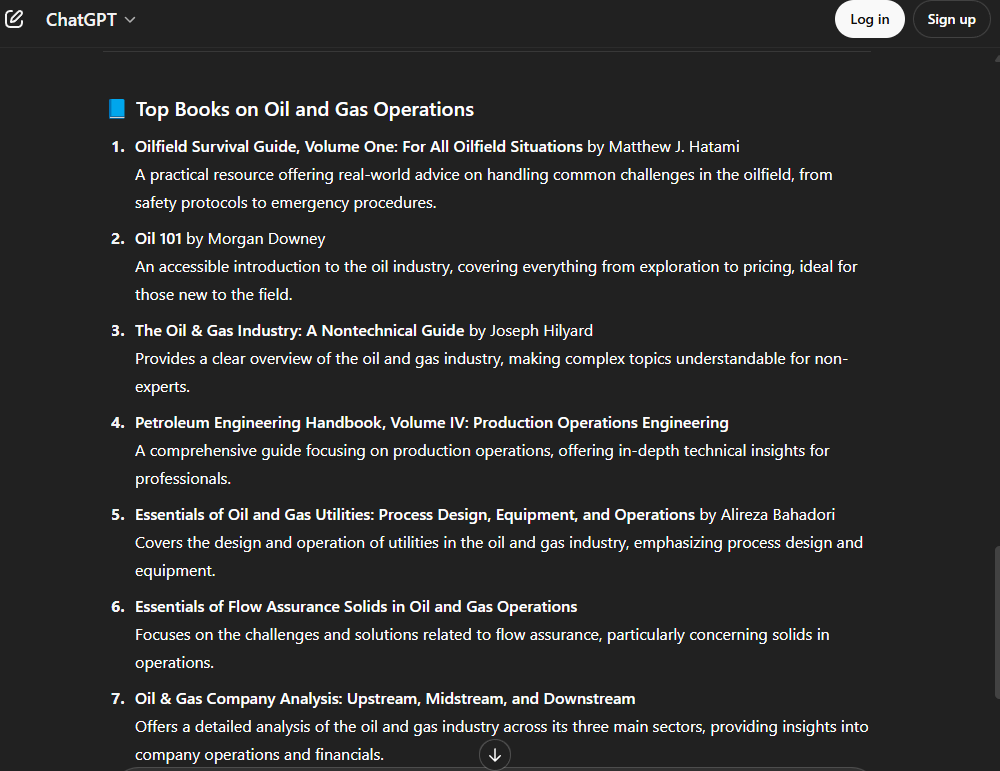The image size is (1000, 771).
Task: Click the Essentials of Flow Assurance Solids title
Action: [356, 606]
